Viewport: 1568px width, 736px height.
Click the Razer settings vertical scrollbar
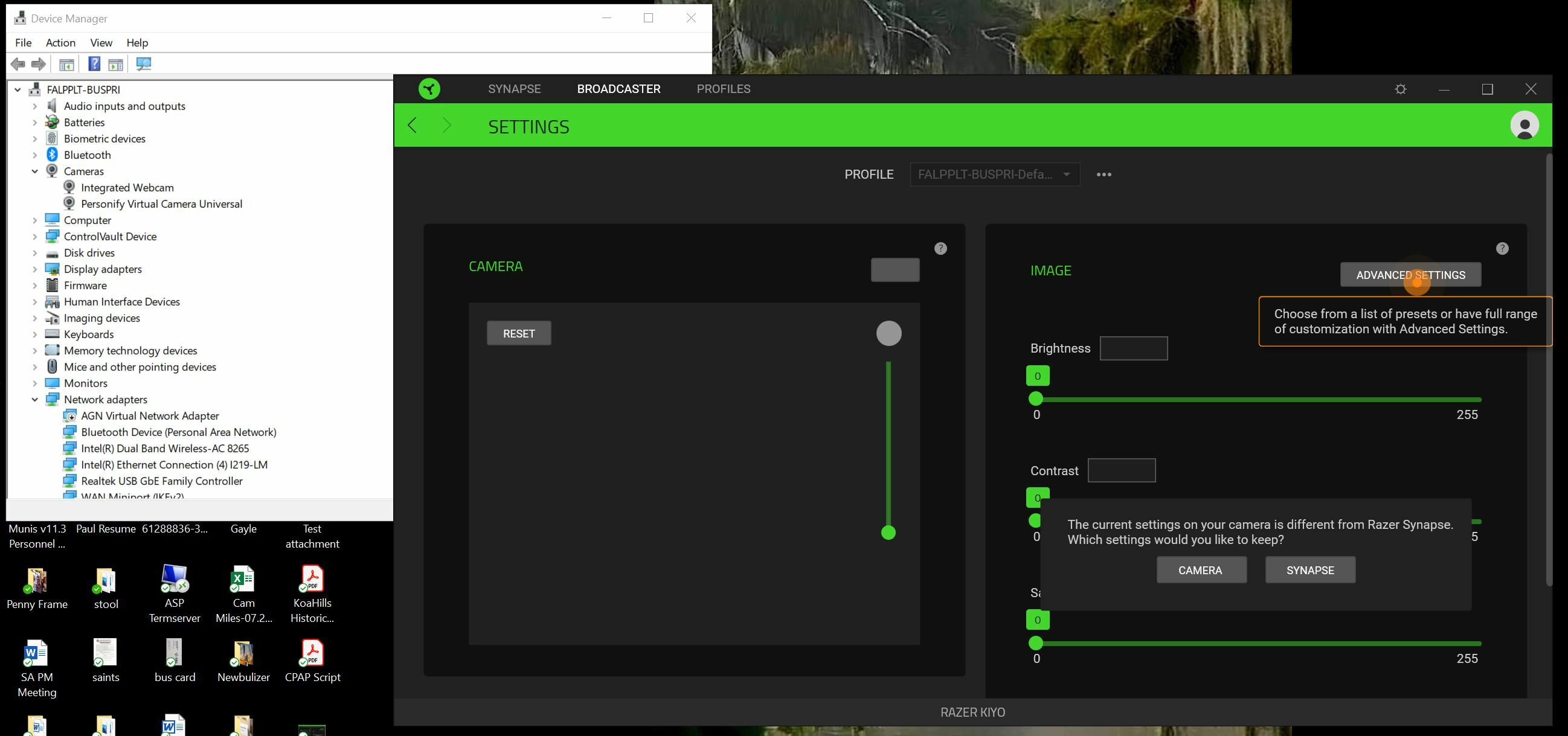click(1549, 371)
